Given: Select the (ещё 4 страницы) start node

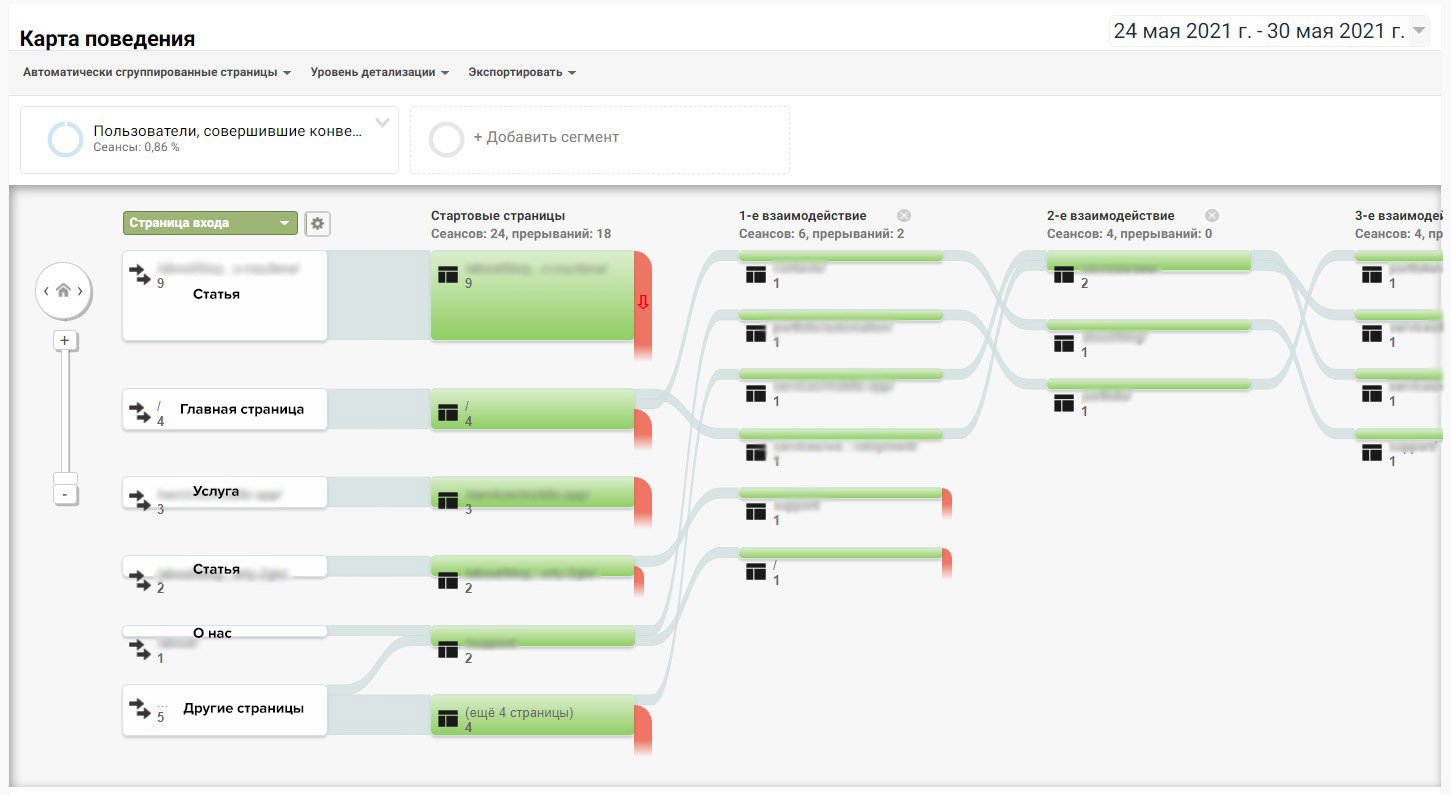Looking at the screenshot, I should 532,718.
